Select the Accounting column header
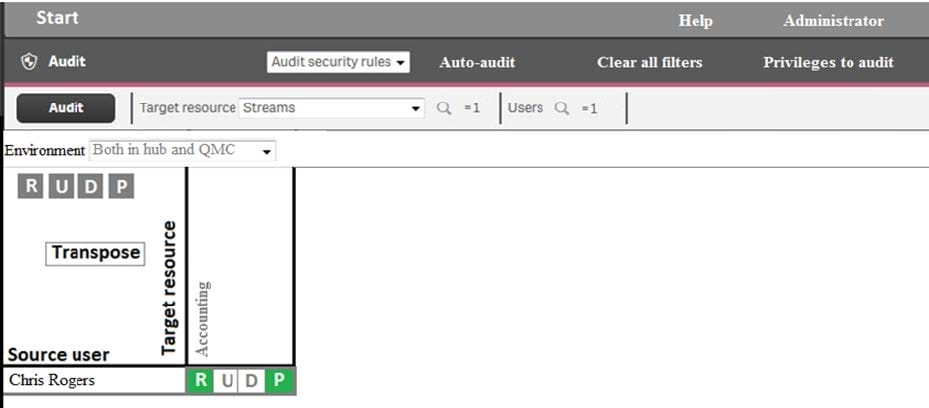 pos(203,318)
